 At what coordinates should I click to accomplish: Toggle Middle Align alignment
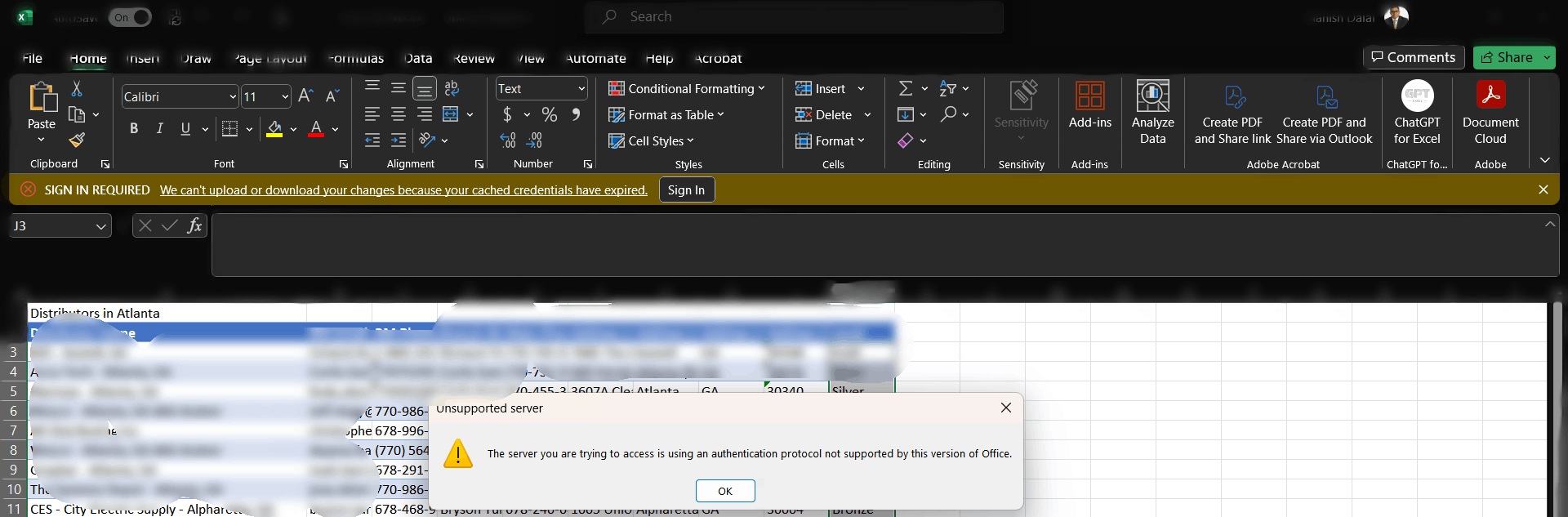point(399,87)
